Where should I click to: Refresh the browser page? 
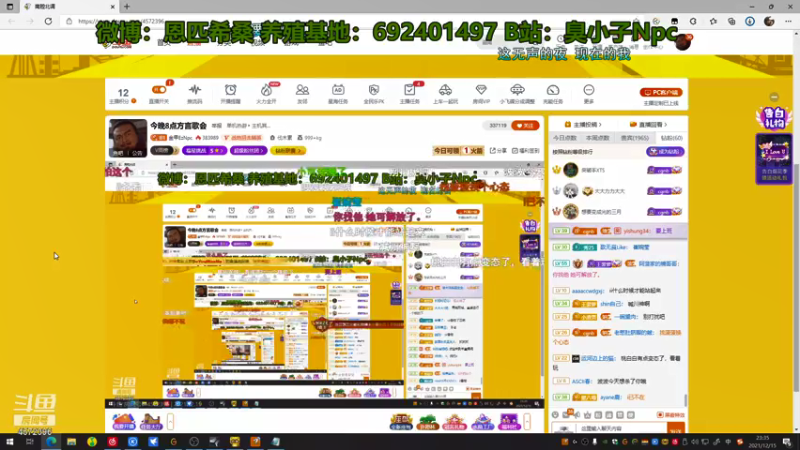[48, 21]
